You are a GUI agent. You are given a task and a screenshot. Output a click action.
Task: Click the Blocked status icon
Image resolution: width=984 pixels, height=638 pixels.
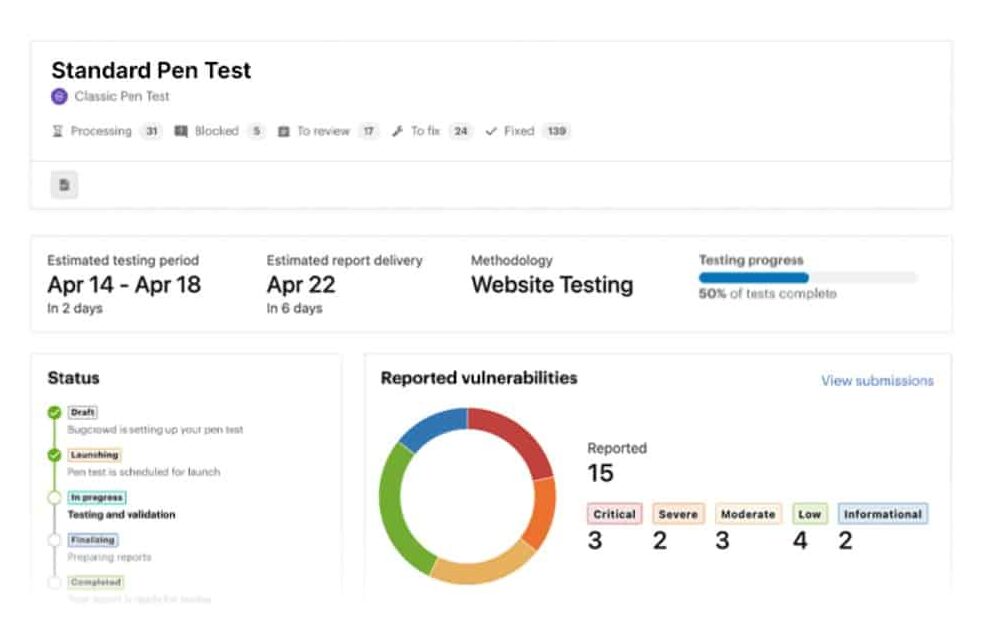pos(181,131)
